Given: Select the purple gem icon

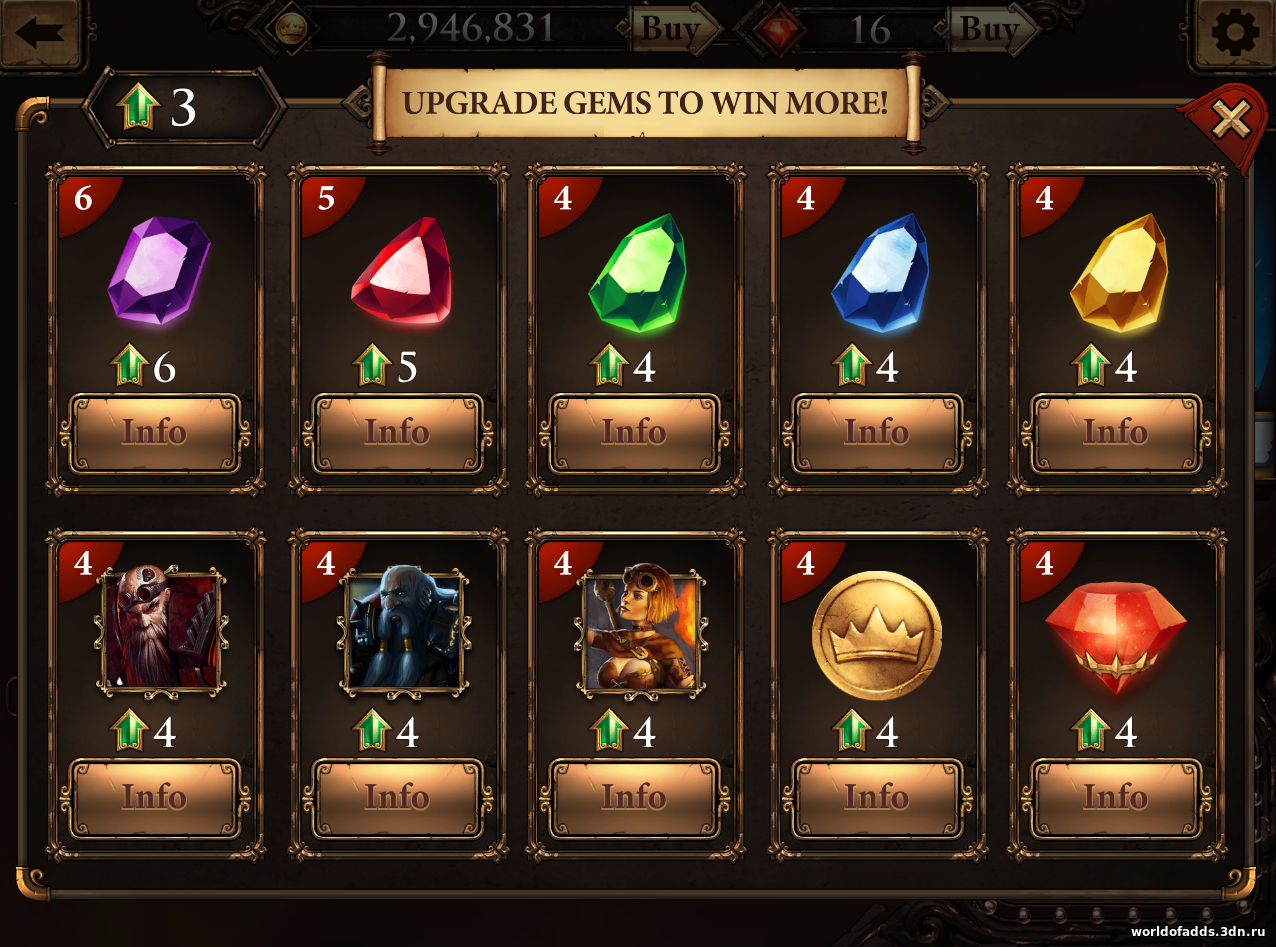Looking at the screenshot, I should coord(159,270).
